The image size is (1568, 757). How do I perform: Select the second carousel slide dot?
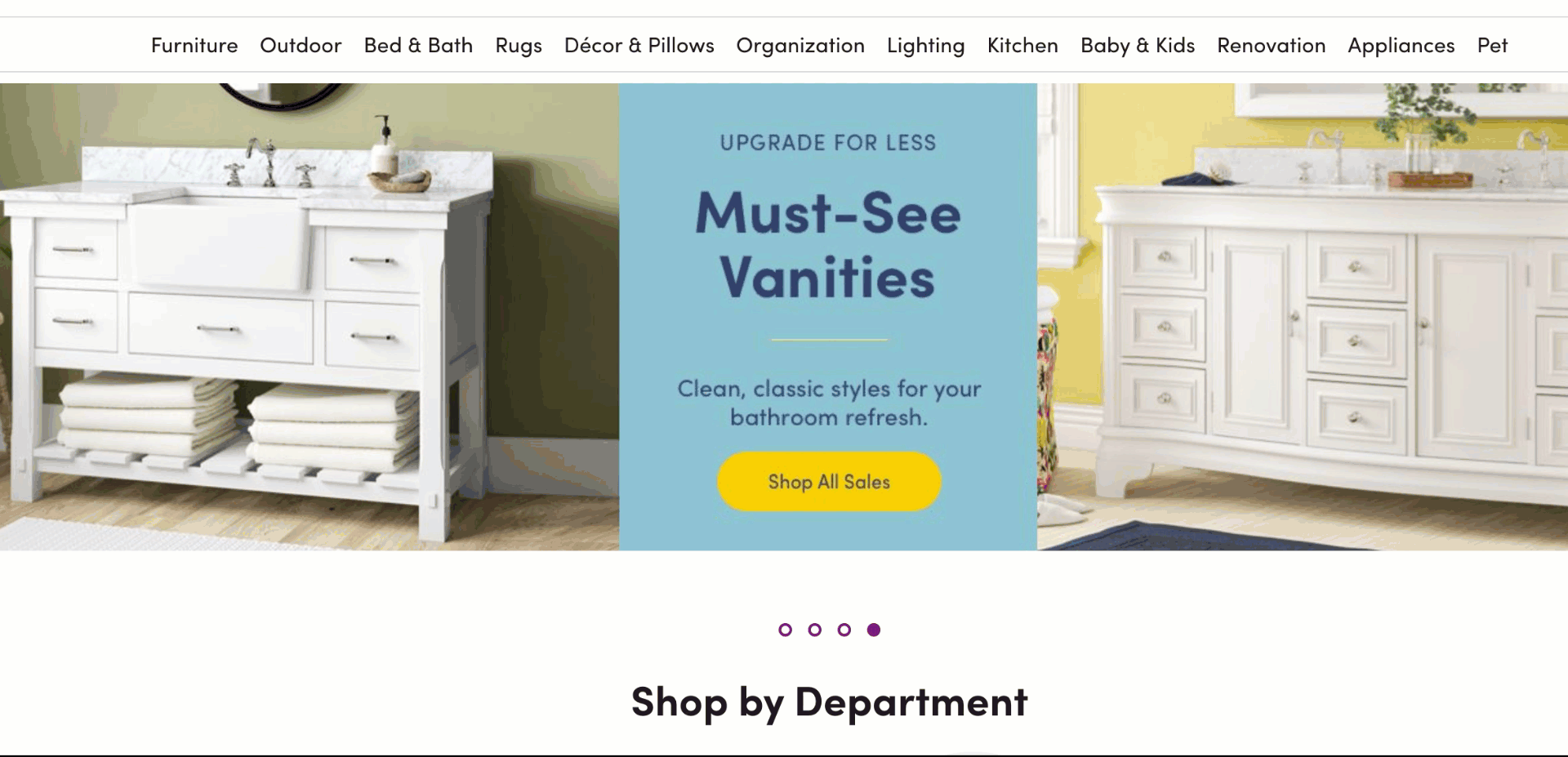(x=814, y=630)
